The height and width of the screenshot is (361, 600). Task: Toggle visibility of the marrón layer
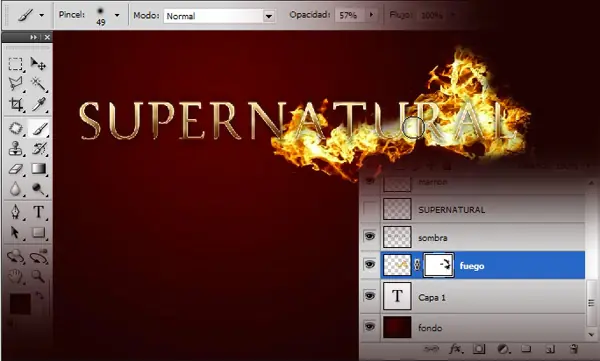[x=370, y=181]
